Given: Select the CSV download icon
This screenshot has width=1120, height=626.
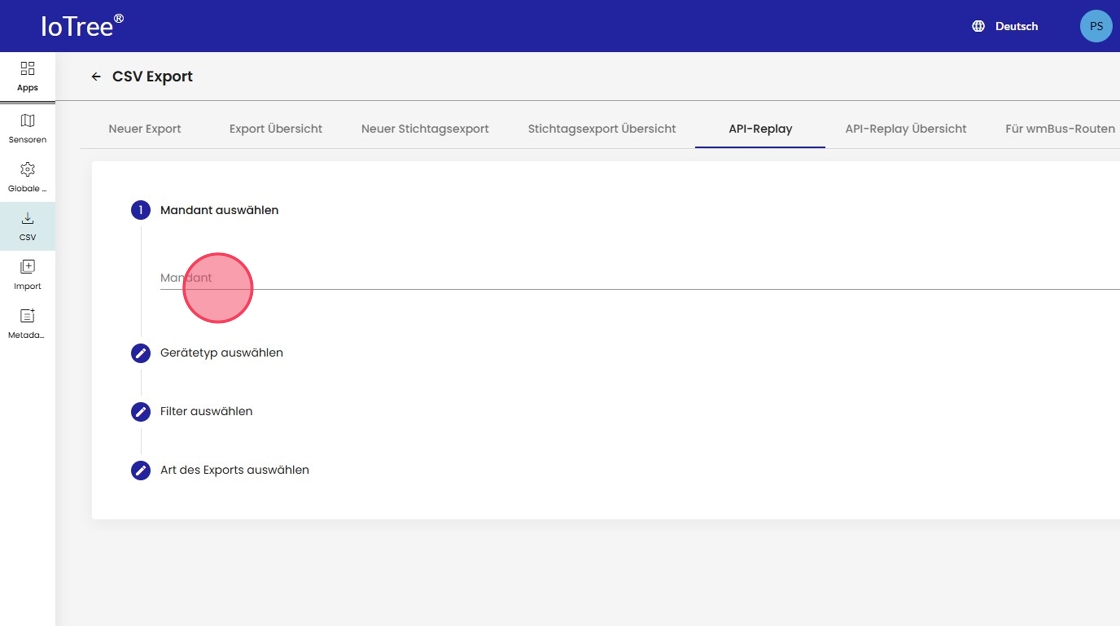Looking at the screenshot, I should point(27,219).
